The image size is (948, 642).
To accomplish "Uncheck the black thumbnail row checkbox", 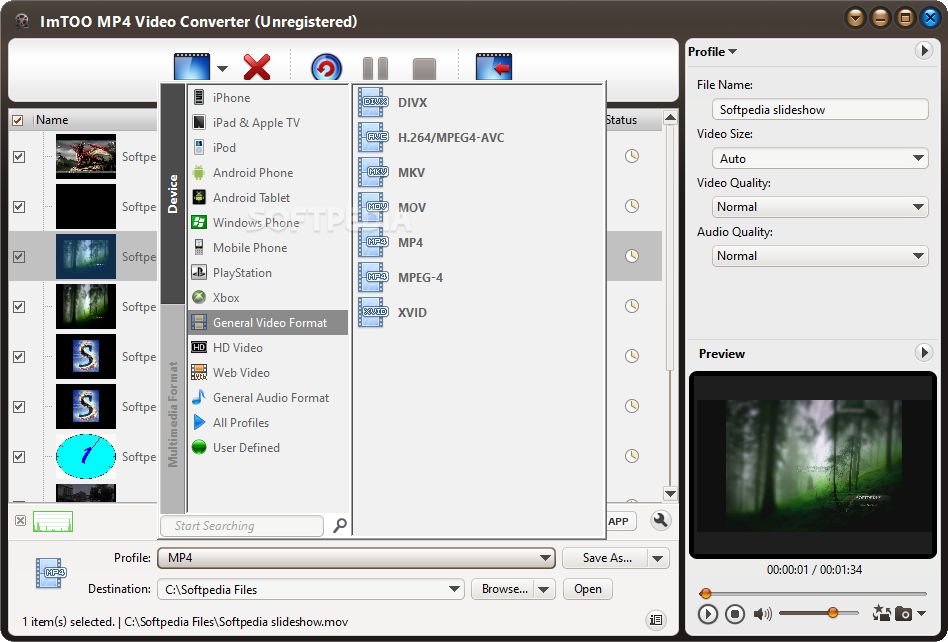I will pos(19,207).
